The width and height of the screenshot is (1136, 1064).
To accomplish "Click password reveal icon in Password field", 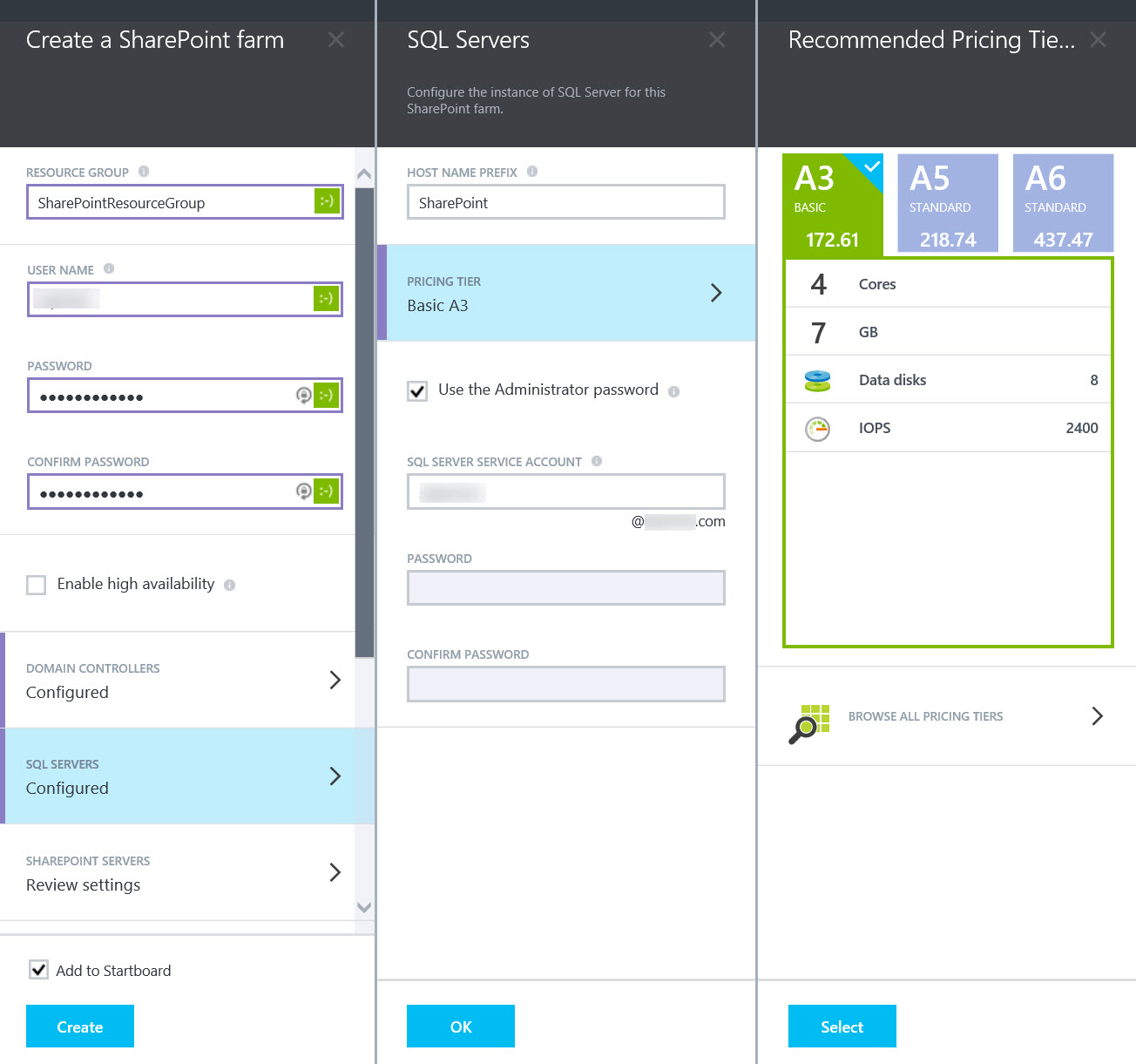I will (303, 396).
